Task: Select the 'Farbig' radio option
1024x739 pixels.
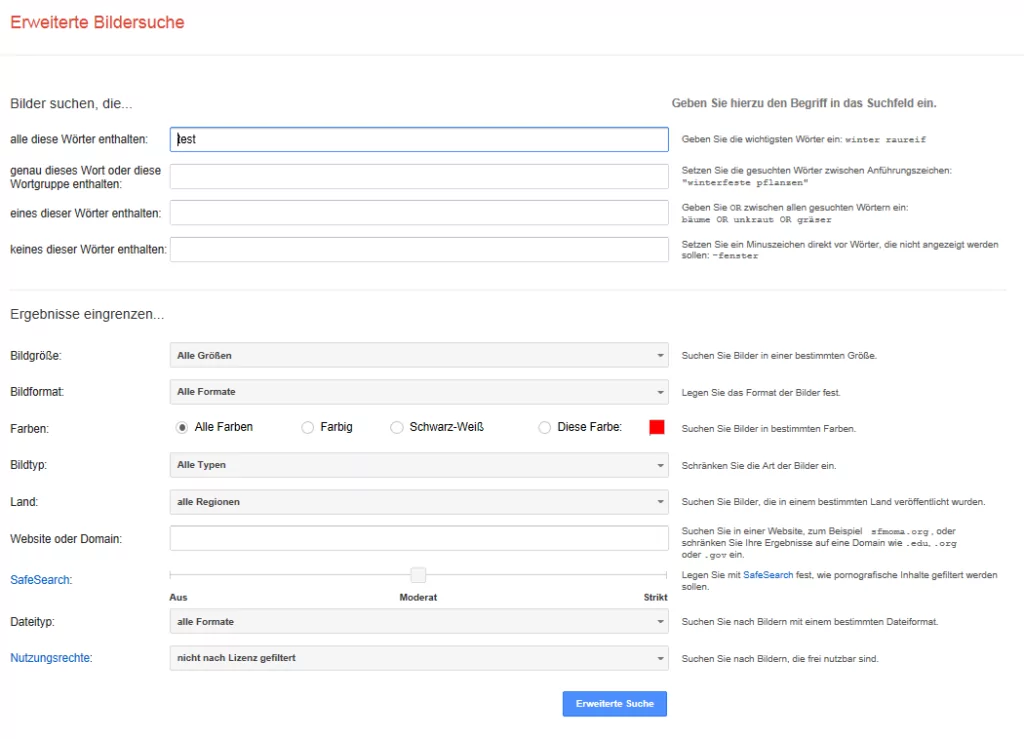Action: click(308, 427)
